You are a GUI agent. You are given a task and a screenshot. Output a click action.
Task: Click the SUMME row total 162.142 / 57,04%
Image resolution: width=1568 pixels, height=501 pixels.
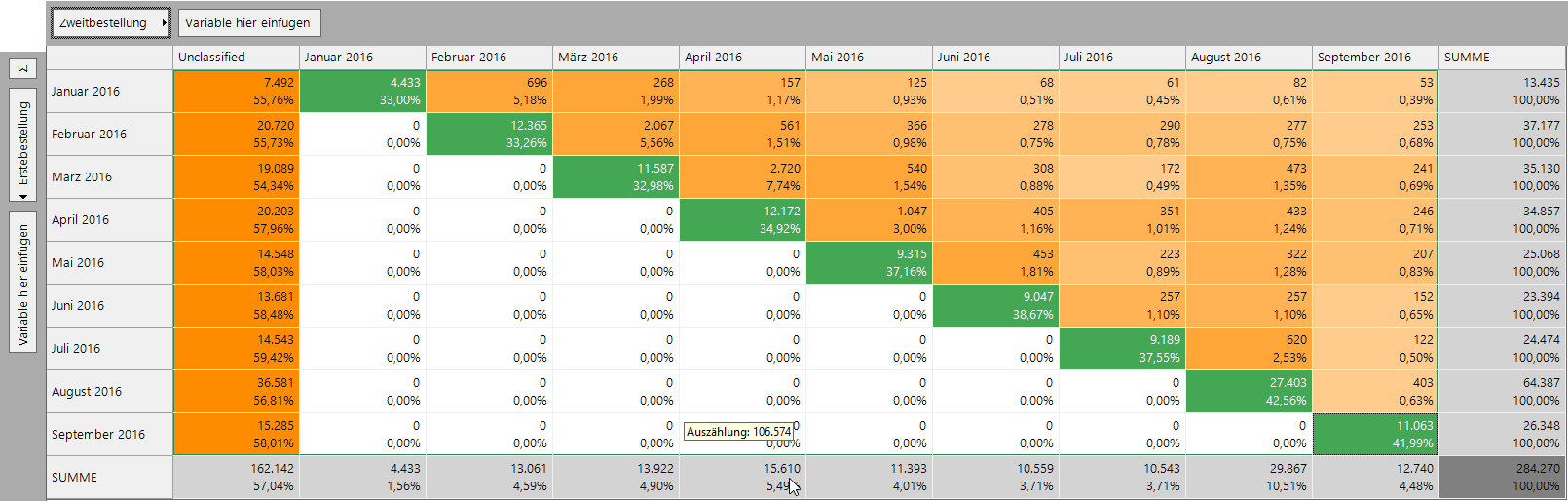237,477
